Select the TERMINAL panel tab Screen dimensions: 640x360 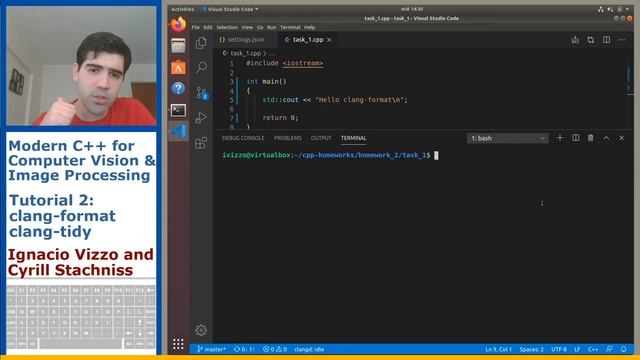pos(353,138)
